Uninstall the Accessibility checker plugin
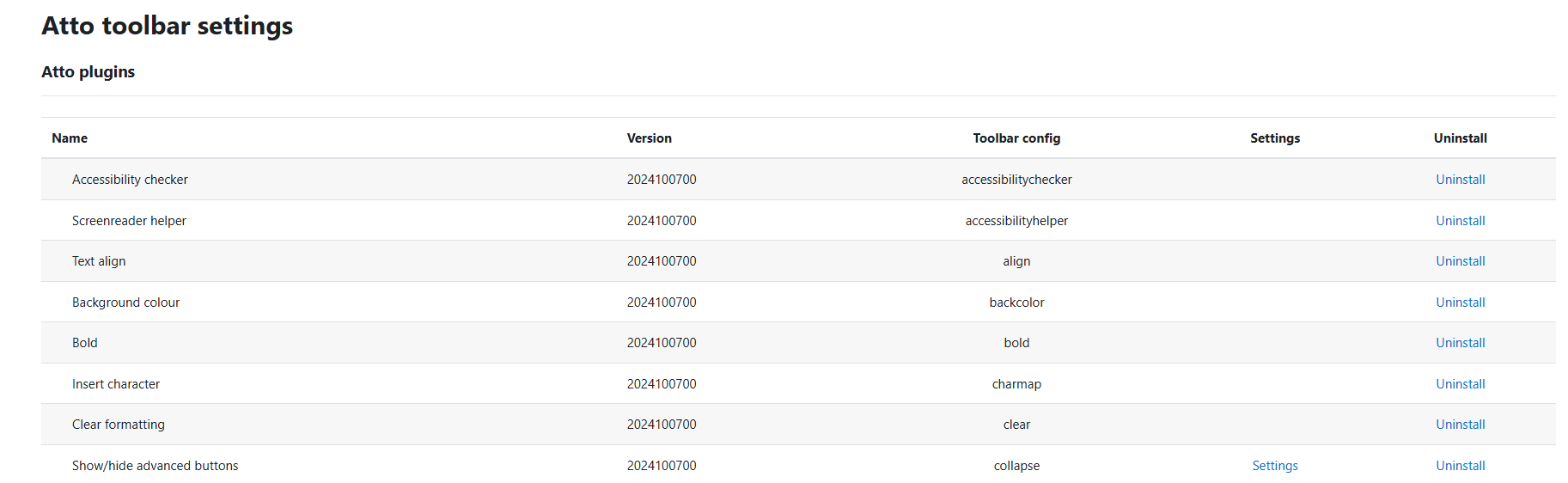 pyautogui.click(x=1460, y=180)
